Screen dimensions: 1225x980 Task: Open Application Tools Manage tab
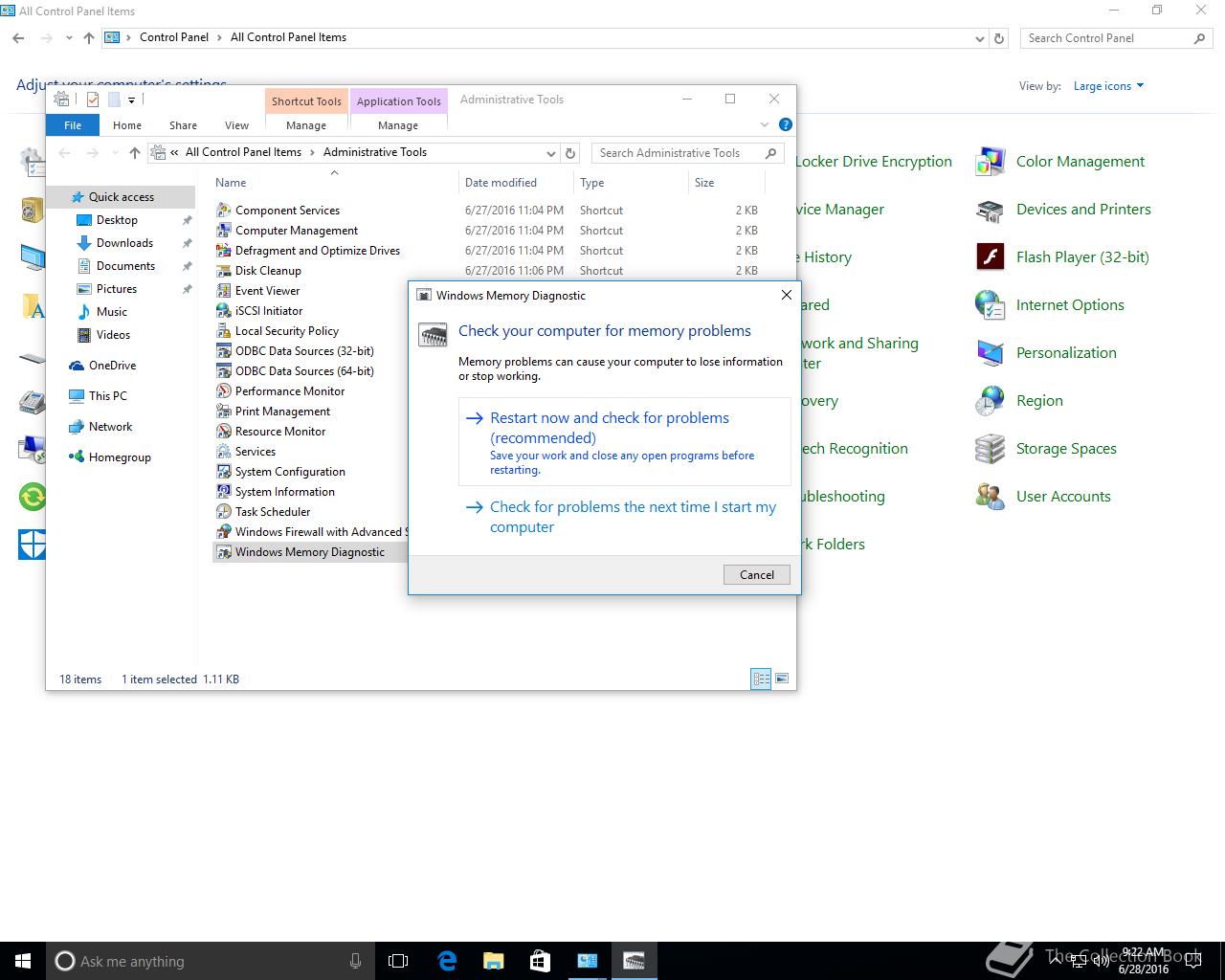pos(398,125)
